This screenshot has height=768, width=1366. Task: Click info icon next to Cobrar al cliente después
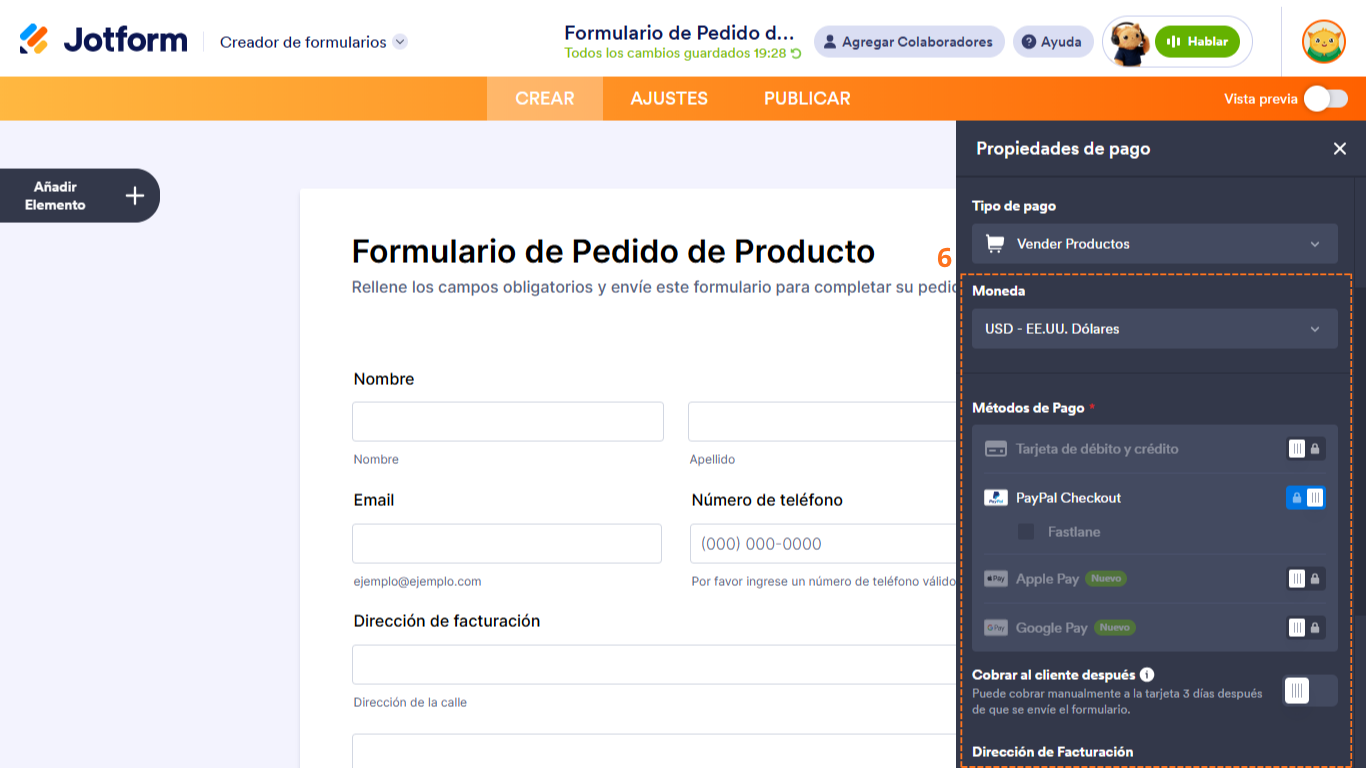[1148, 675]
